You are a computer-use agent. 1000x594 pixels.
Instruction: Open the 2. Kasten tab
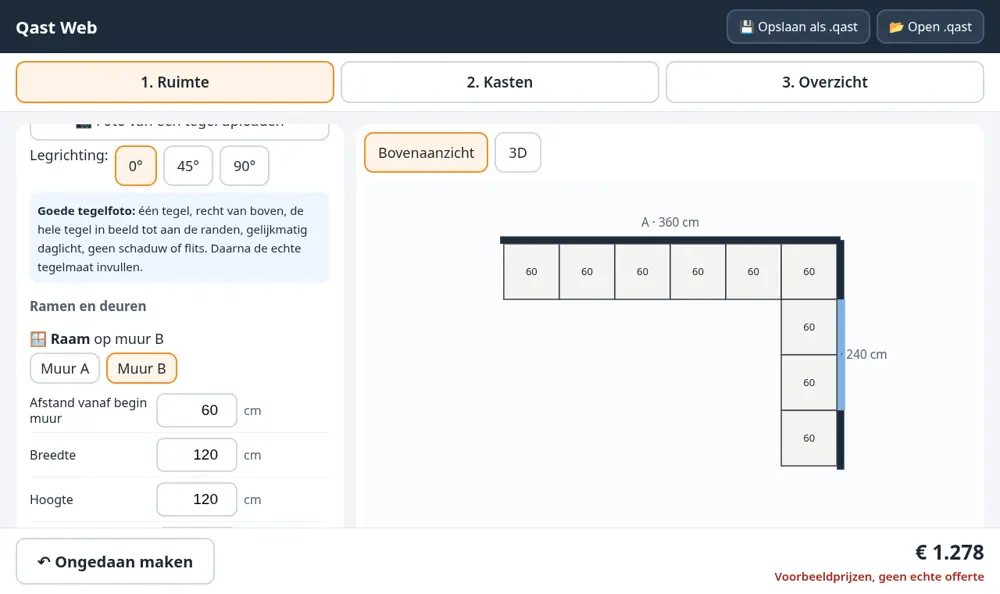pyautogui.click(x=499, y=82)
